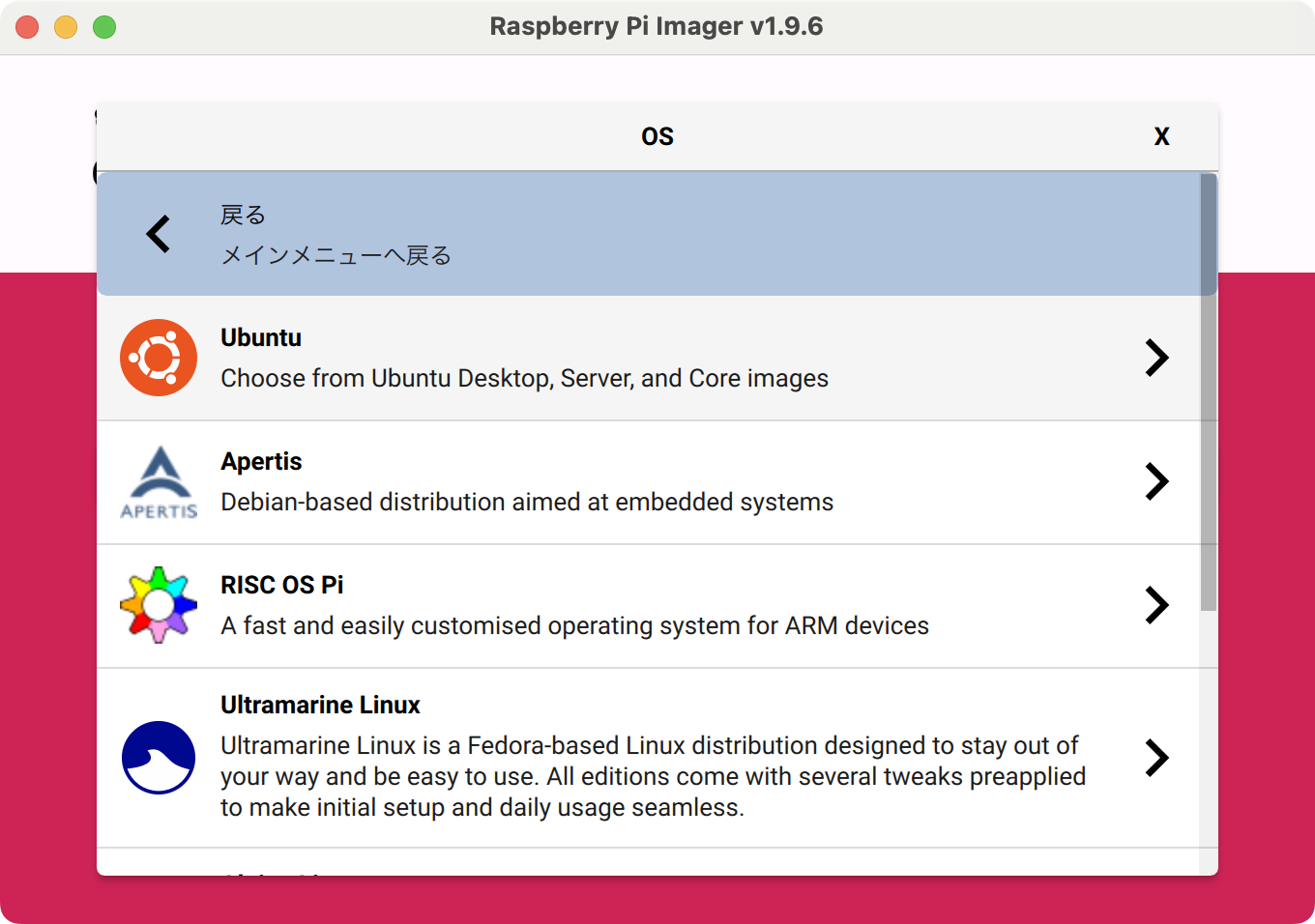Select the Ultramarine Linux title entry
The height and width of the screenshot is (924, 1315).
click(x=320, y=705)
